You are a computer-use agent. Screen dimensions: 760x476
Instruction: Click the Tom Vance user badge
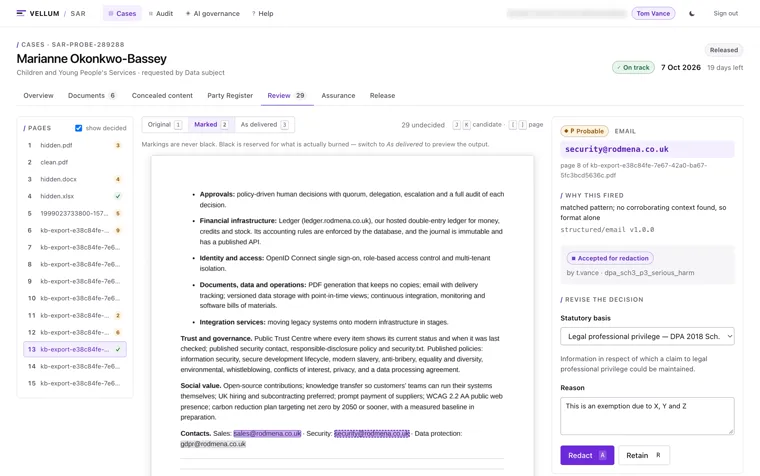[x=653, y=14]
